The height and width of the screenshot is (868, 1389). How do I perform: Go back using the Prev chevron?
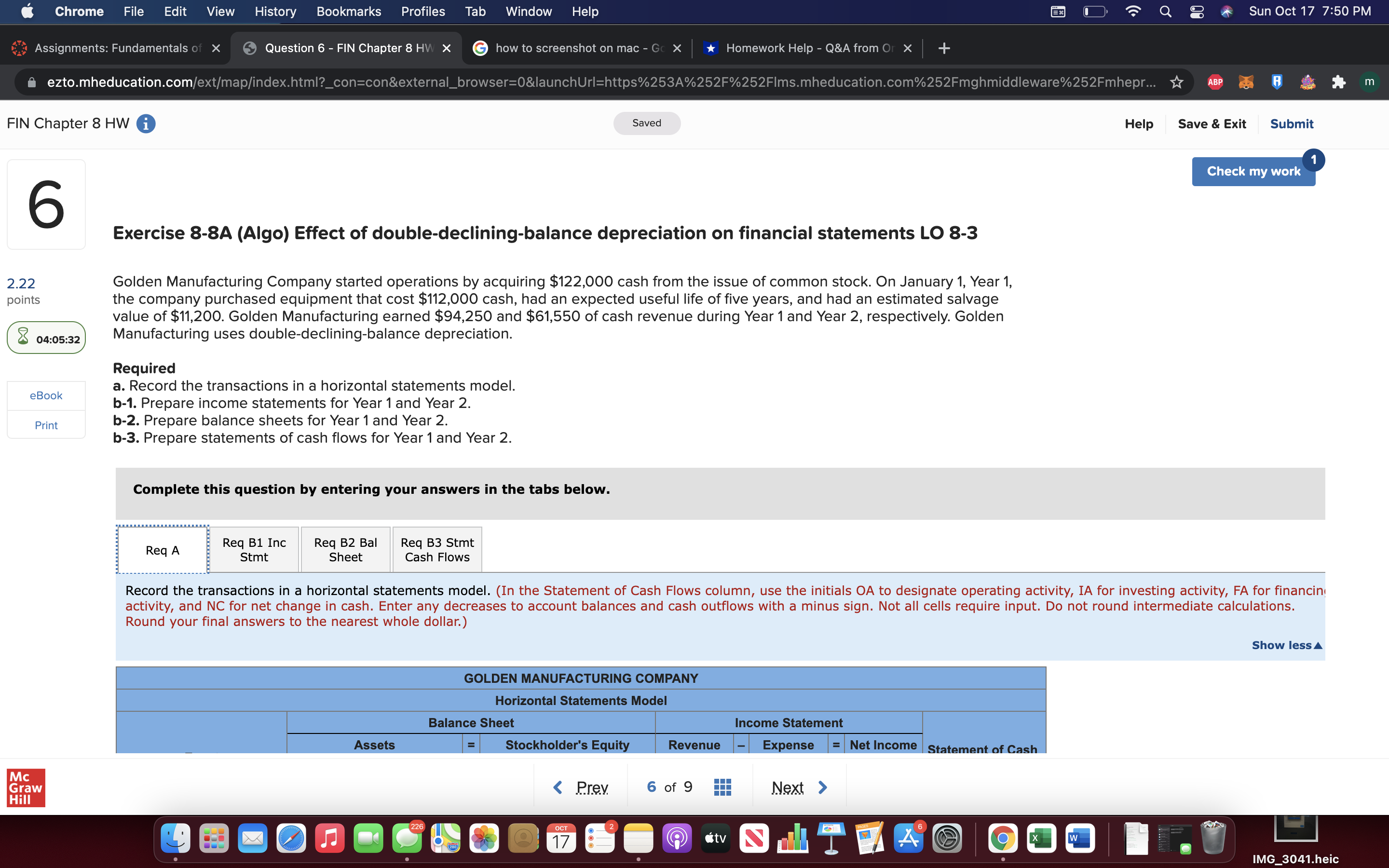tap(558, 787)
